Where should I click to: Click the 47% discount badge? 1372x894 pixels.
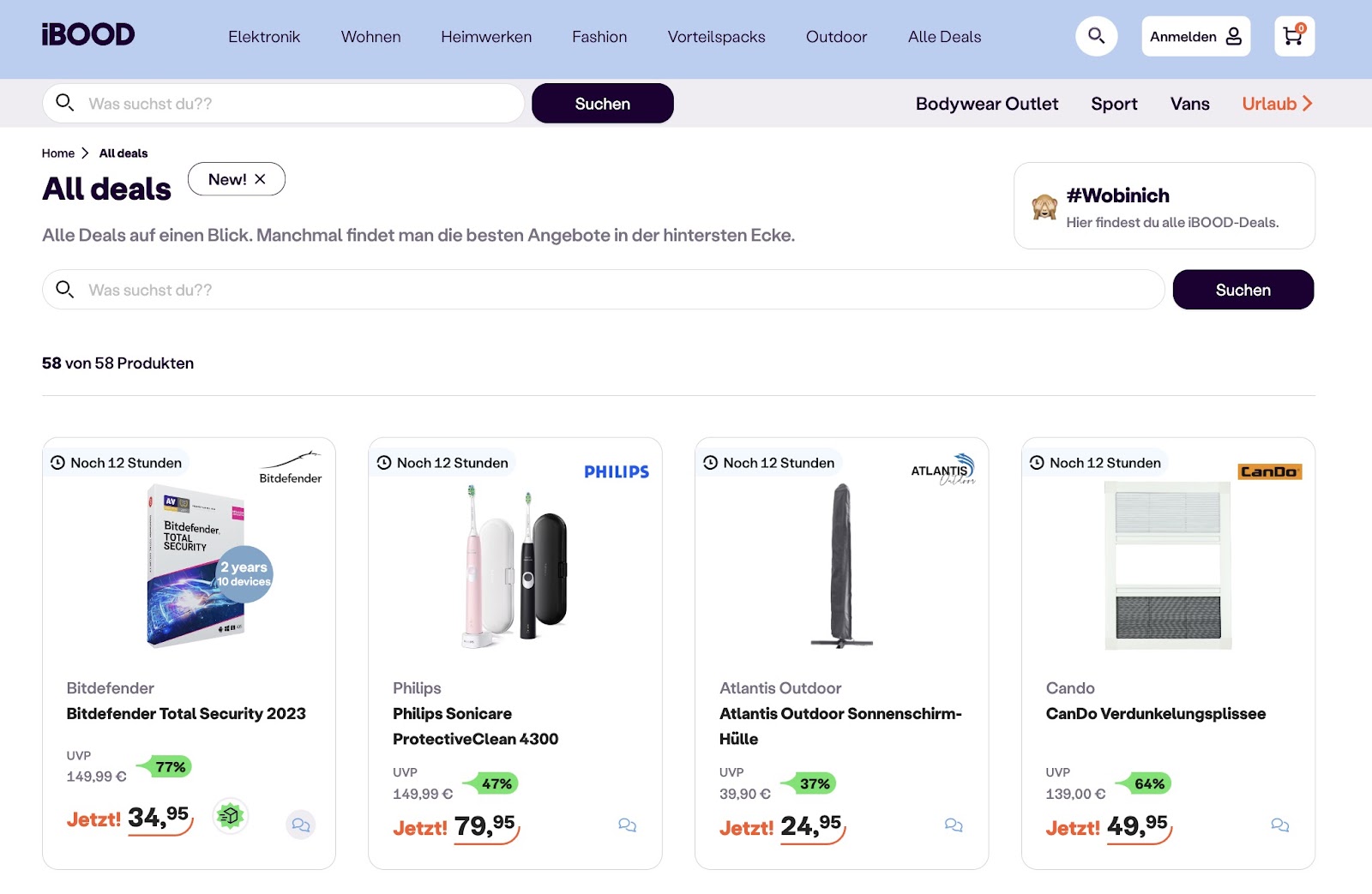click(x=490, y=783)
